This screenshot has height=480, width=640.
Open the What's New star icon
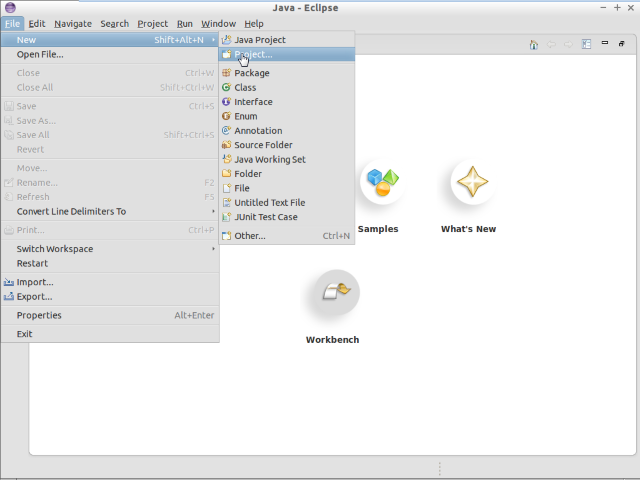coord(473,182)
